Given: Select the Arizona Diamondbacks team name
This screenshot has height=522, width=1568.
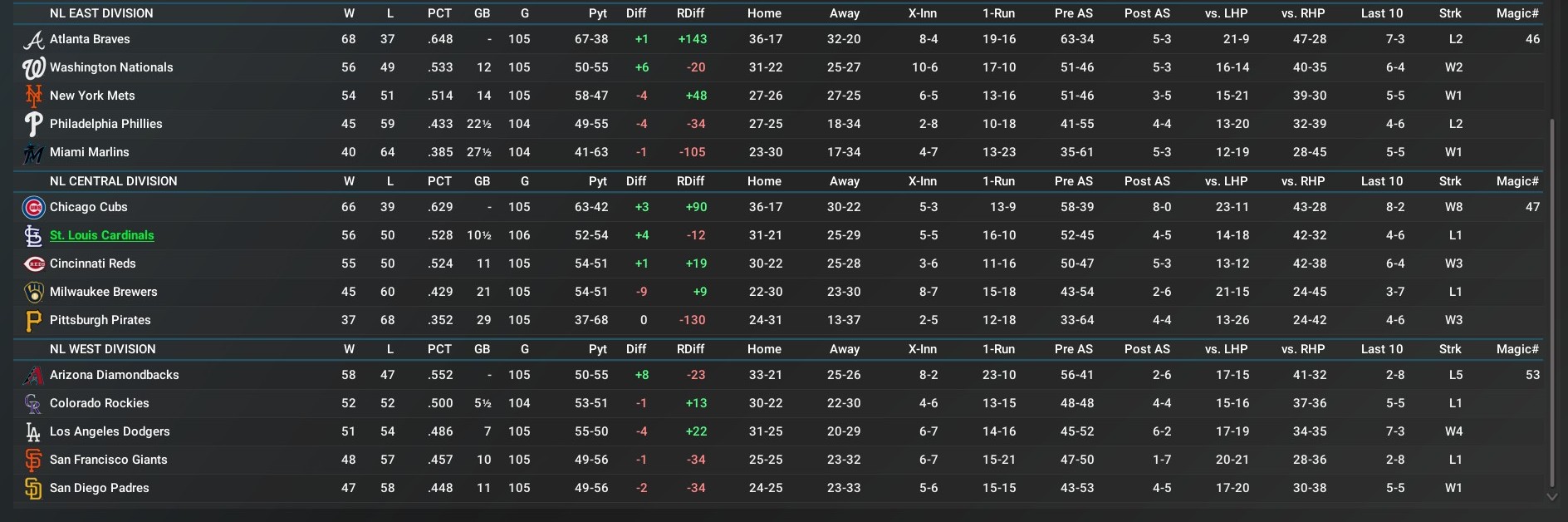Looking at the screenshot, I should [x=114, y=375].
